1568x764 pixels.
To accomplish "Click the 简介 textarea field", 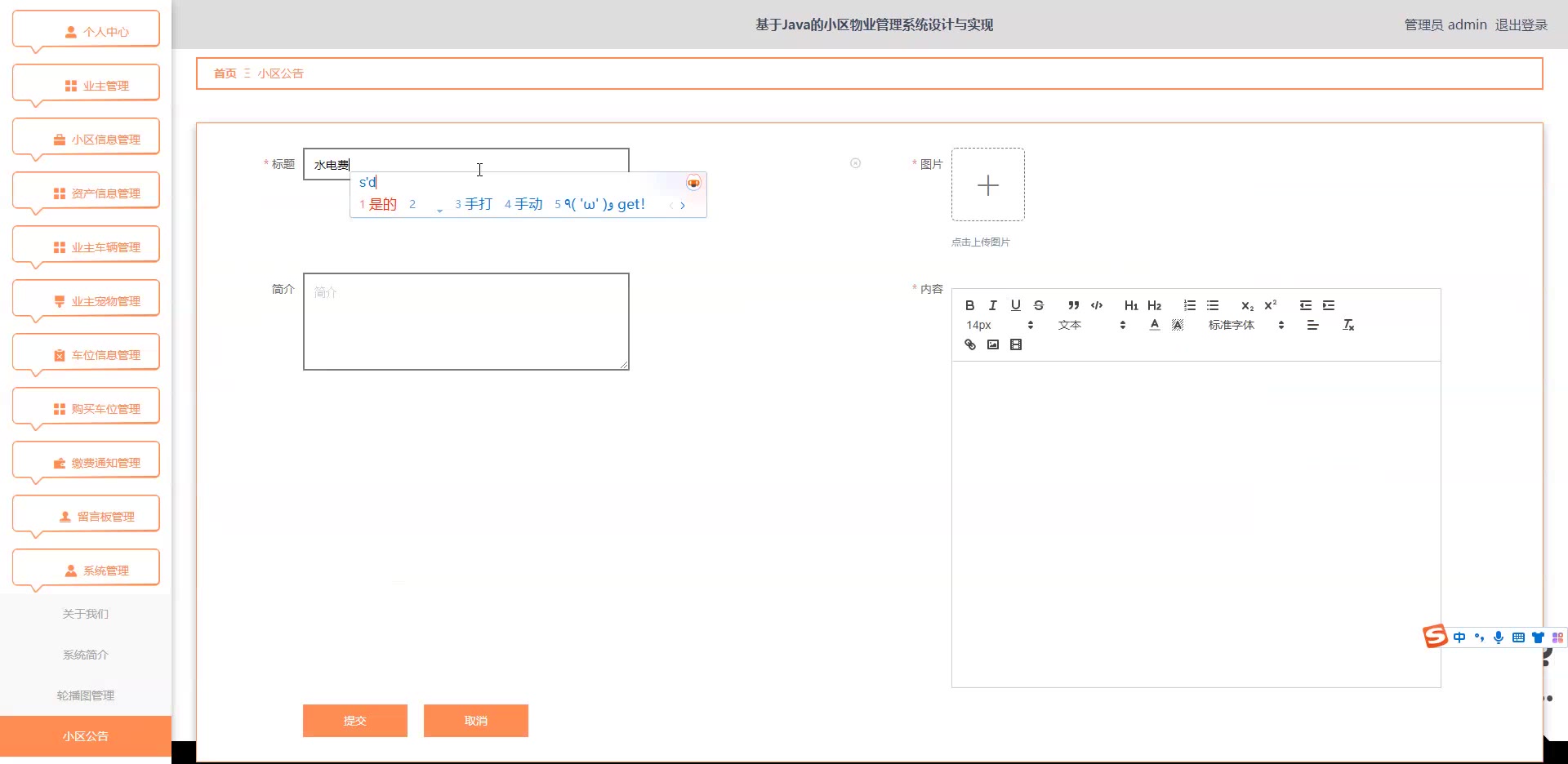I will point(465,322).
